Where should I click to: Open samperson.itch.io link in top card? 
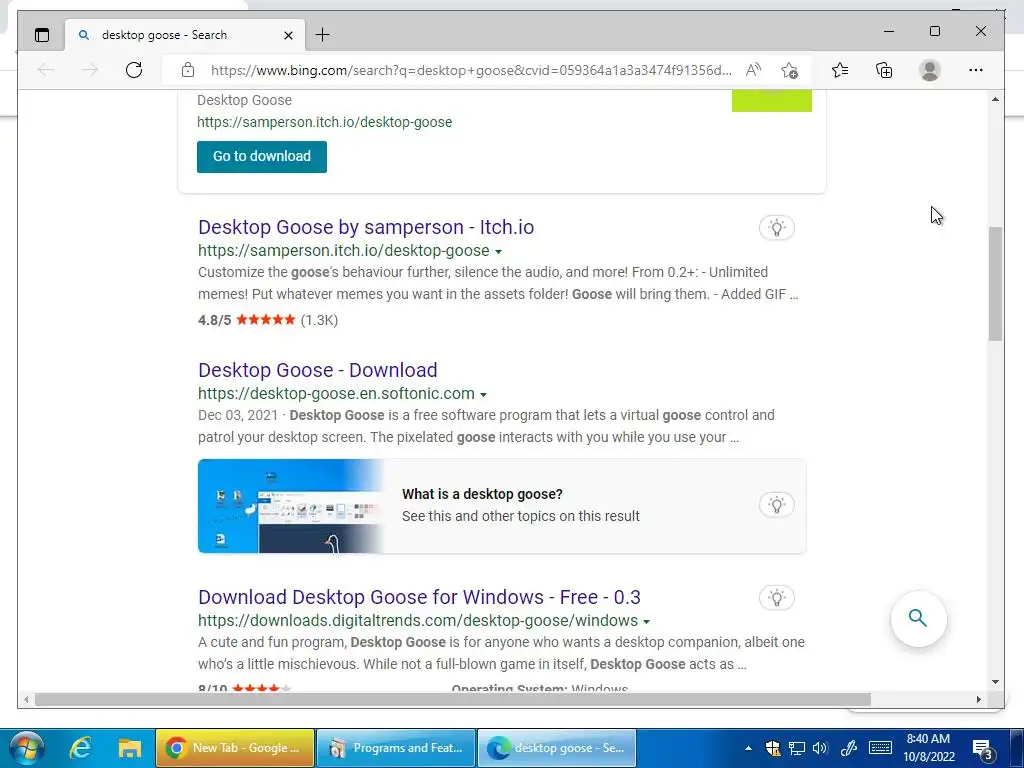coord(325,122)
